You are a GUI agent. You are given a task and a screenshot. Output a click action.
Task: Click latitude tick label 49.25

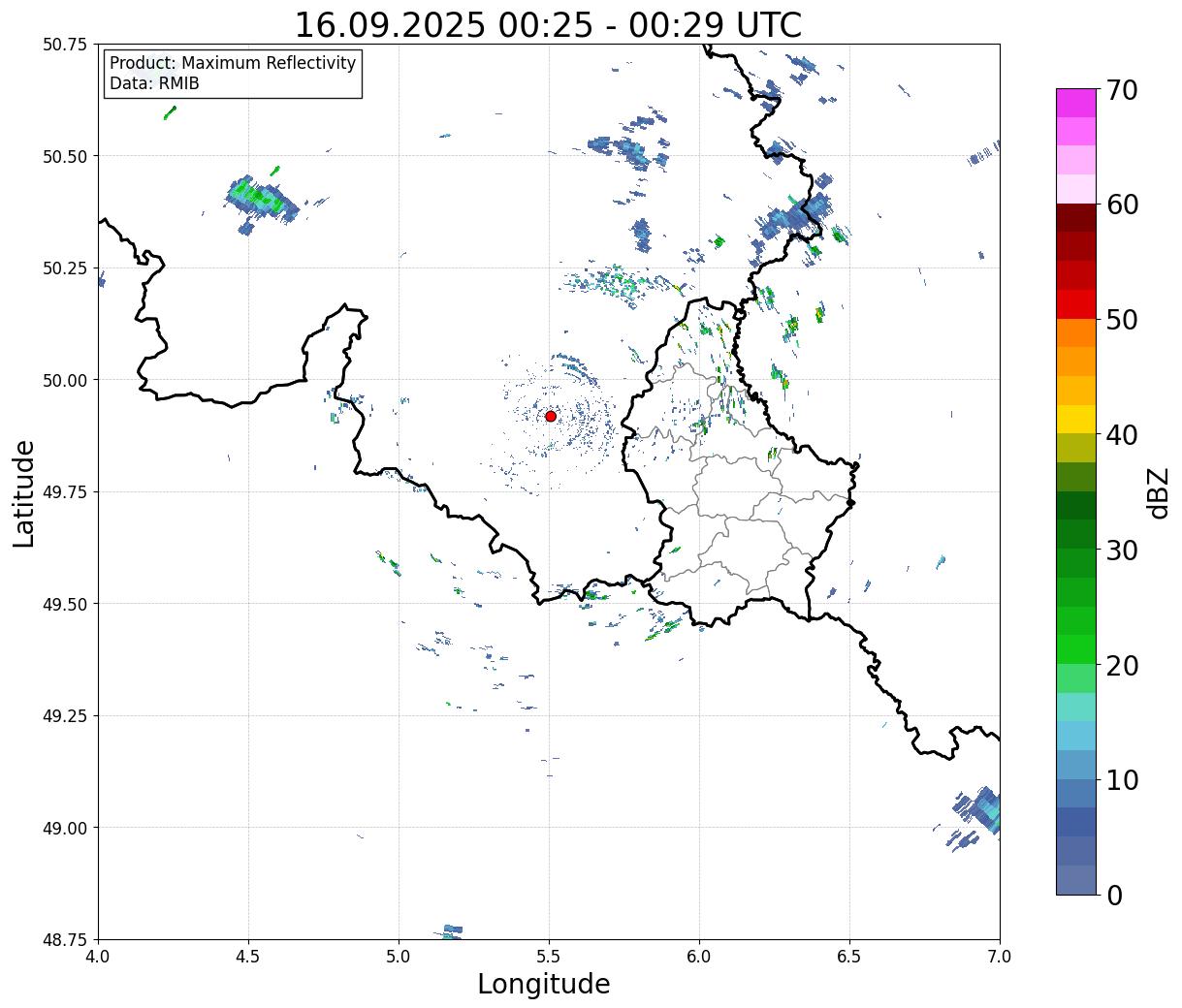click(65, 716)
